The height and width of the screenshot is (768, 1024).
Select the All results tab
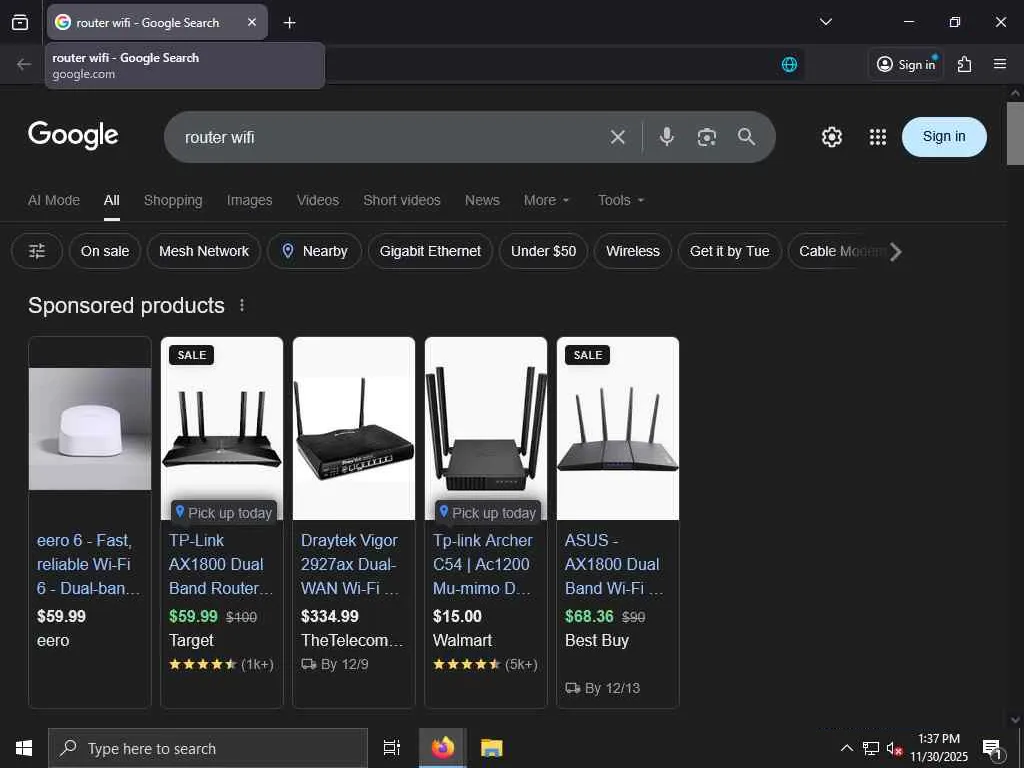click(x=112, y=200)
